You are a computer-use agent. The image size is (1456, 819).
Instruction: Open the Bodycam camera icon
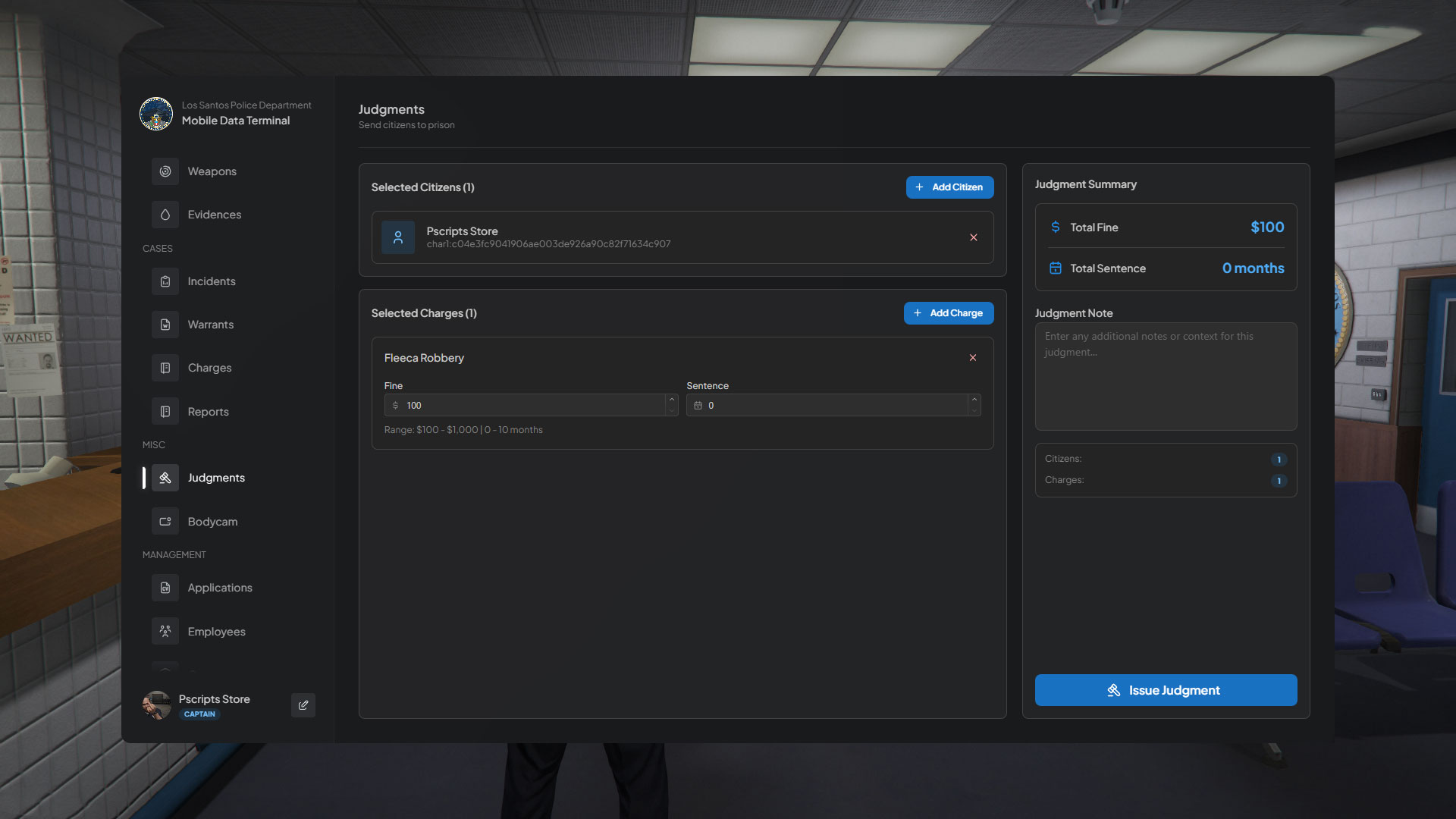165,522
